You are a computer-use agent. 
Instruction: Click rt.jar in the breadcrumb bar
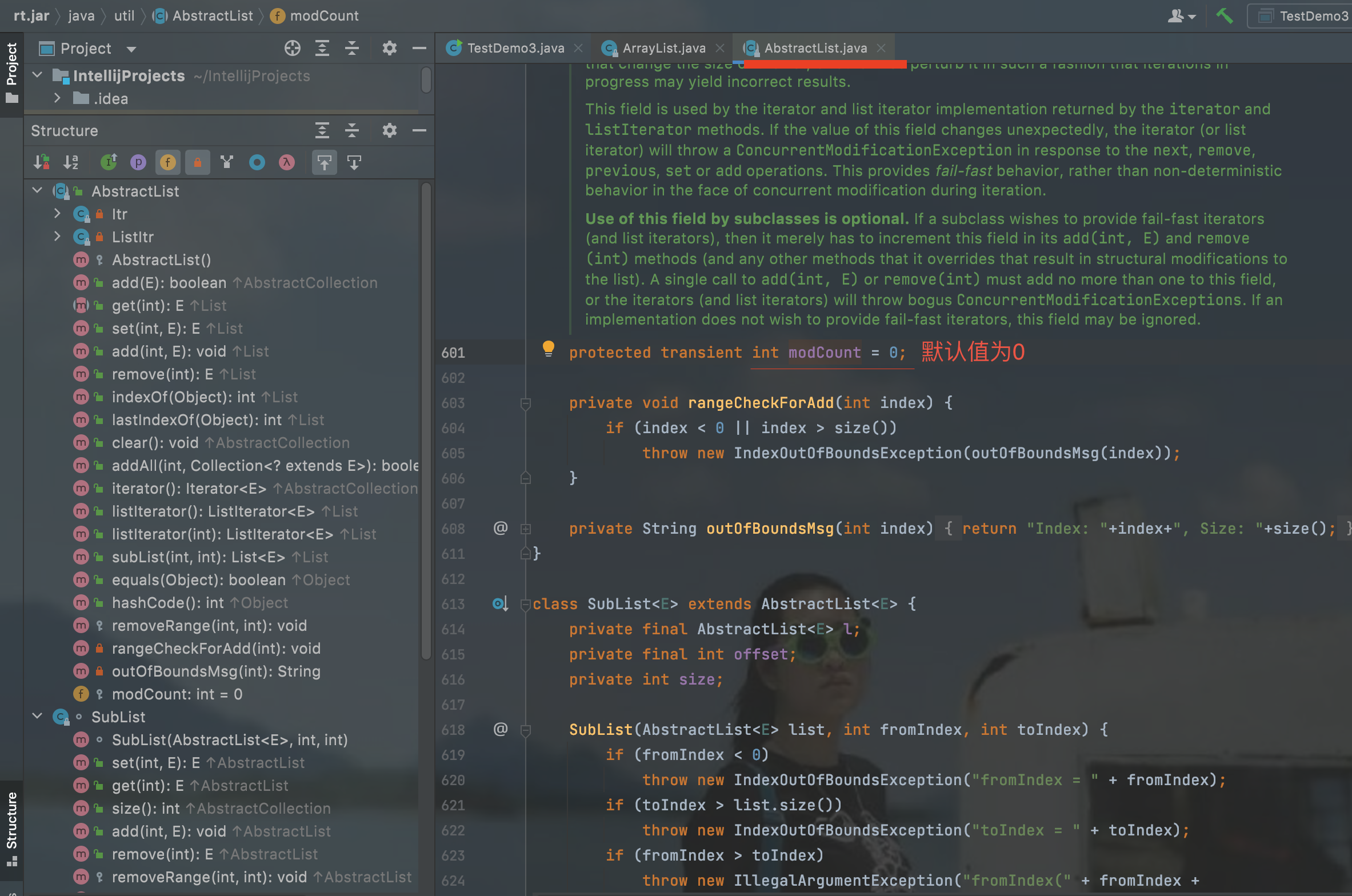31,15
